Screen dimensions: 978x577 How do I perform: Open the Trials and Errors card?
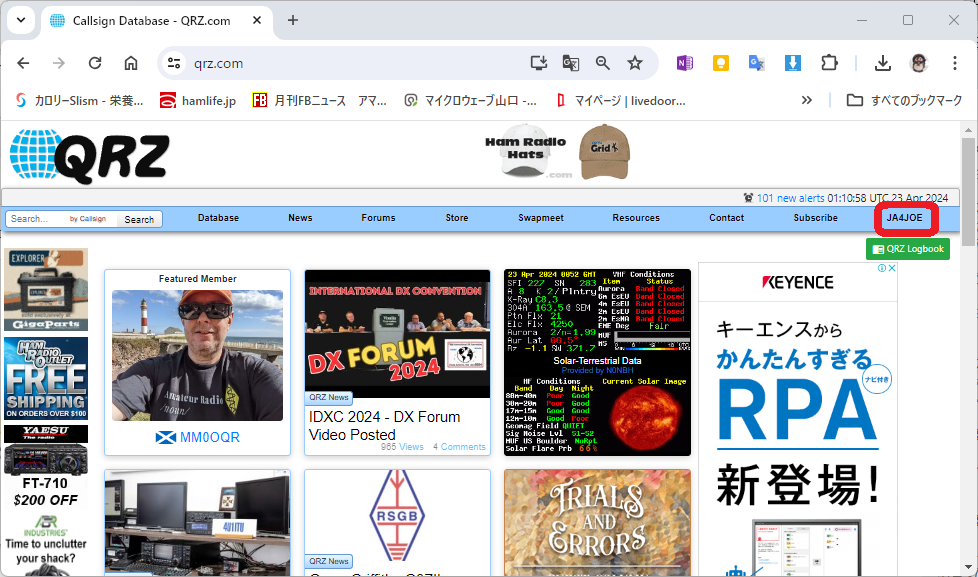598,523
